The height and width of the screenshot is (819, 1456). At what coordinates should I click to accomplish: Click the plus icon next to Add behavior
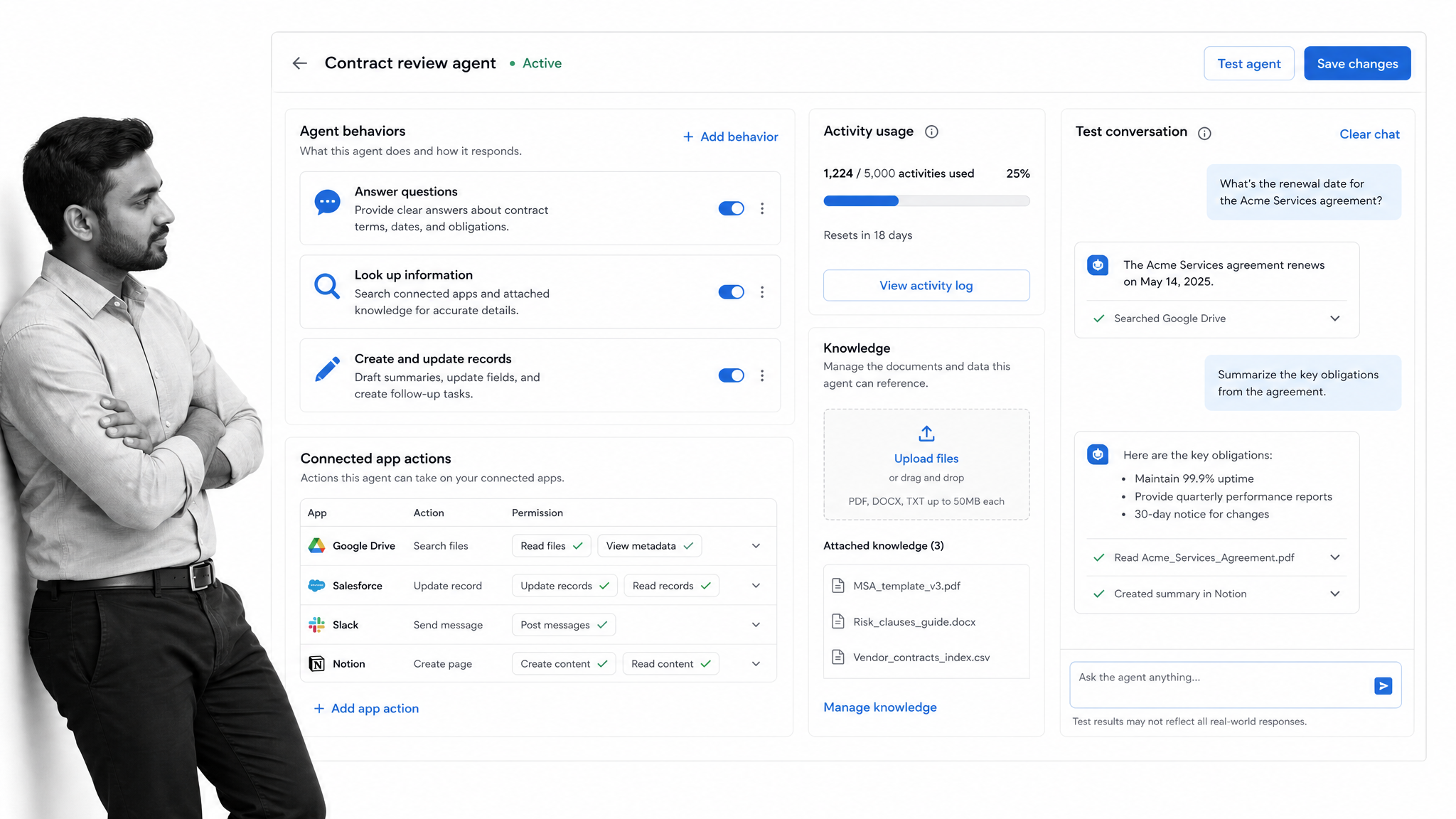pos(688,136)
